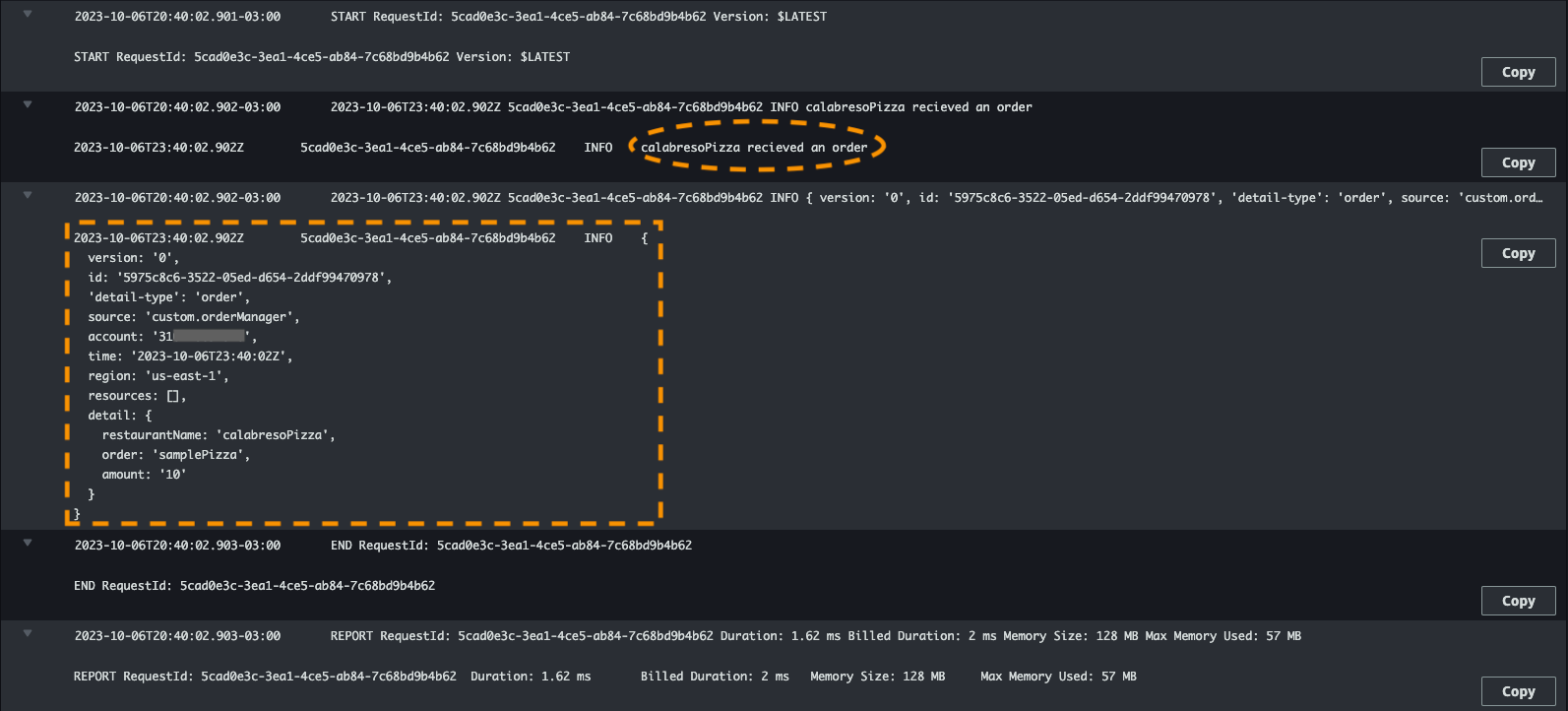Image resolution: width=1568 pixels, height=711 pixels.
Task: Click the line source: 'custom.orderManager'
Action: tap(194, 317)
